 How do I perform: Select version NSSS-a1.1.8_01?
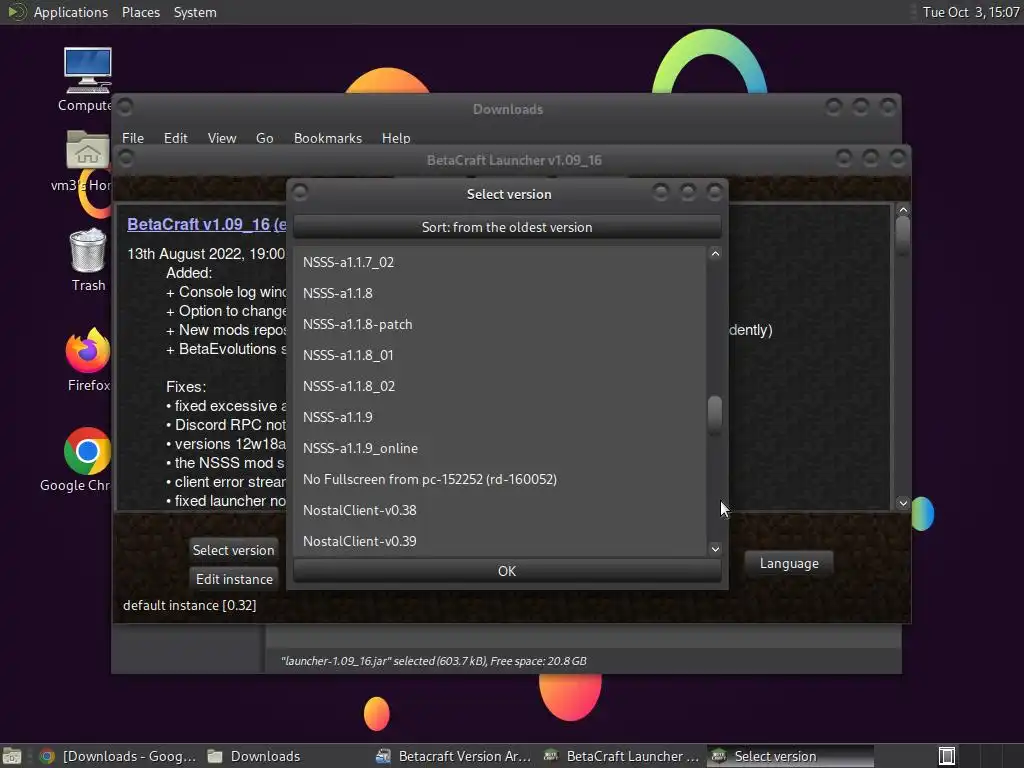coord(500,355)
